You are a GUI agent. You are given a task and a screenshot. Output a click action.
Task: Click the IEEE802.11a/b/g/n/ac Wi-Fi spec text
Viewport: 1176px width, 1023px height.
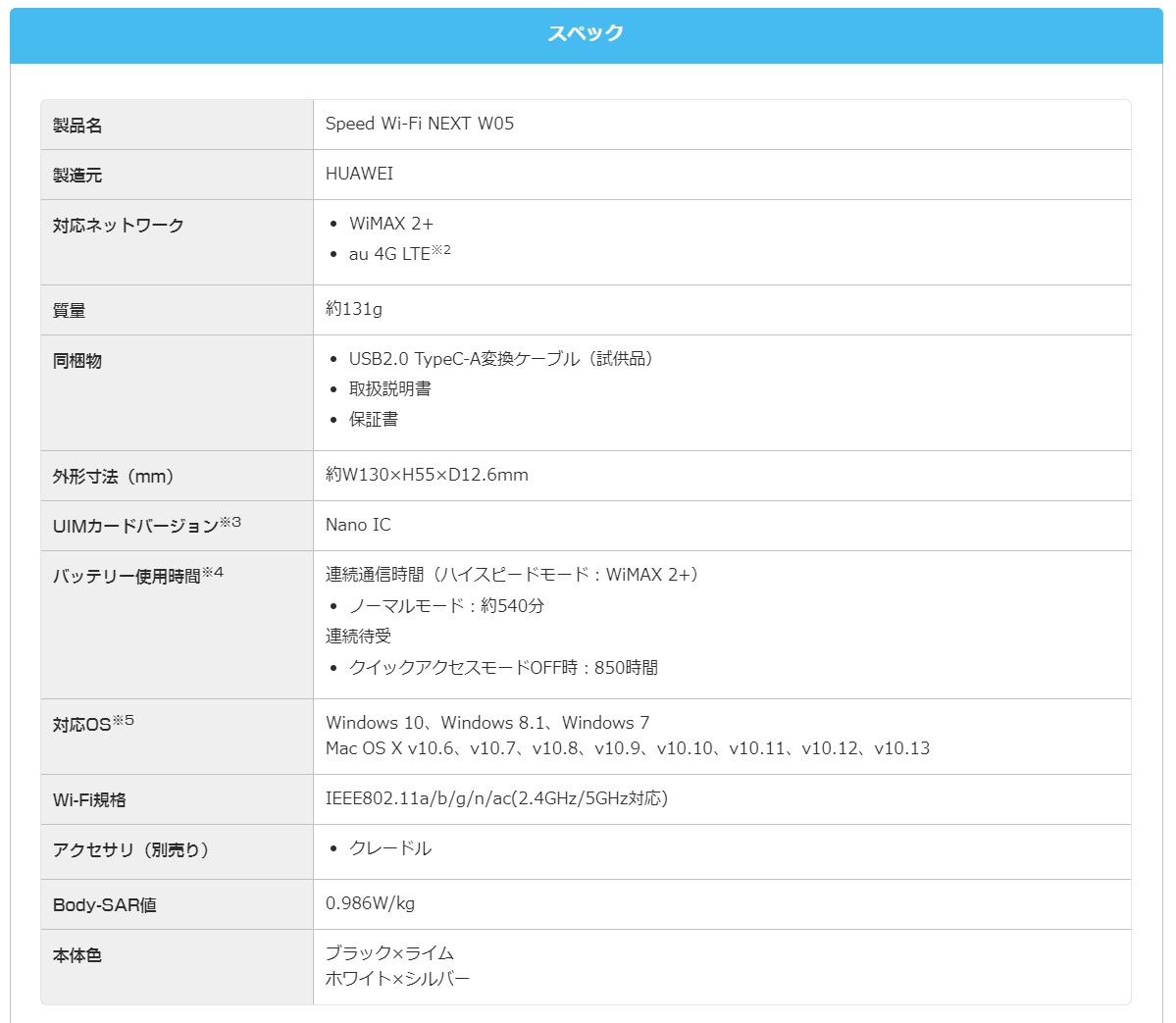point(496,798)
